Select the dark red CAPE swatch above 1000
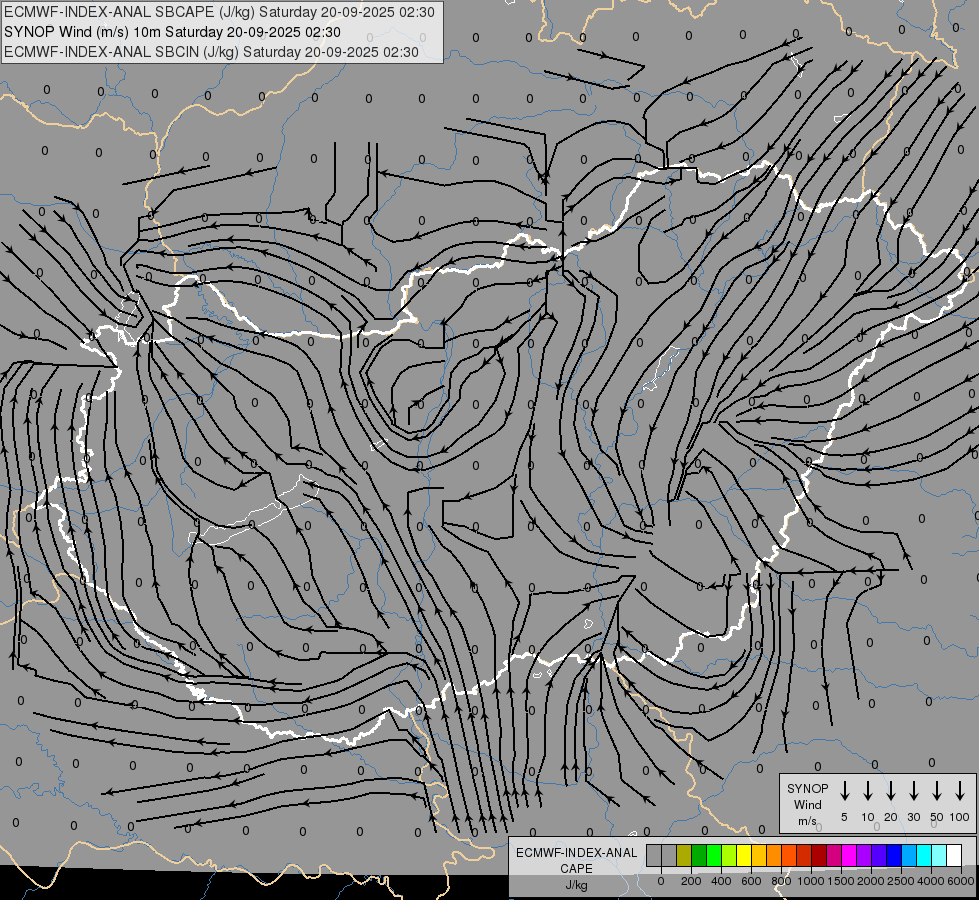This screenshot has height=900, width=979. (x=819, y=855)
